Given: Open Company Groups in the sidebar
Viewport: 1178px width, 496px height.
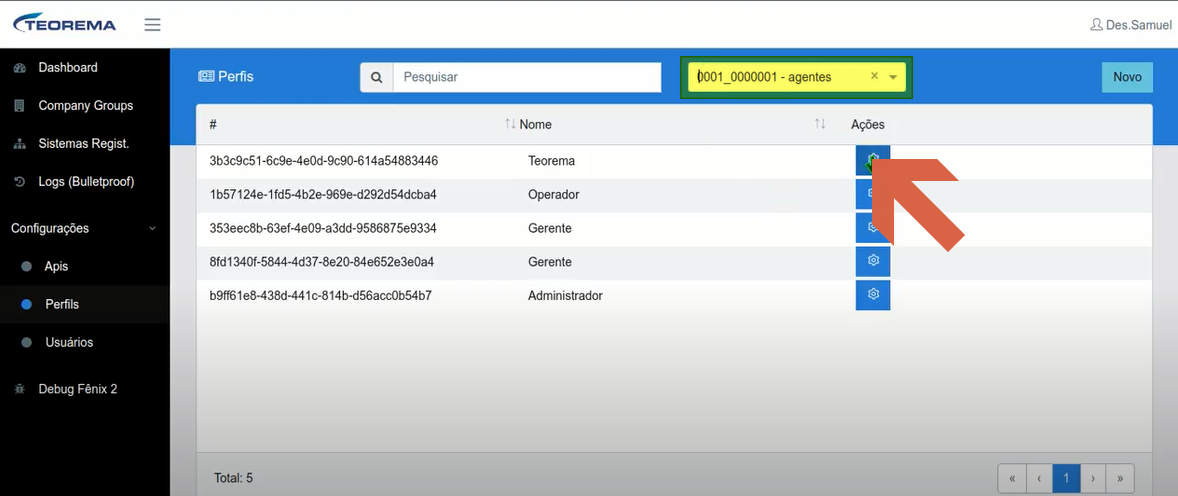Looking at the screenshot, I should click(86, 106).
